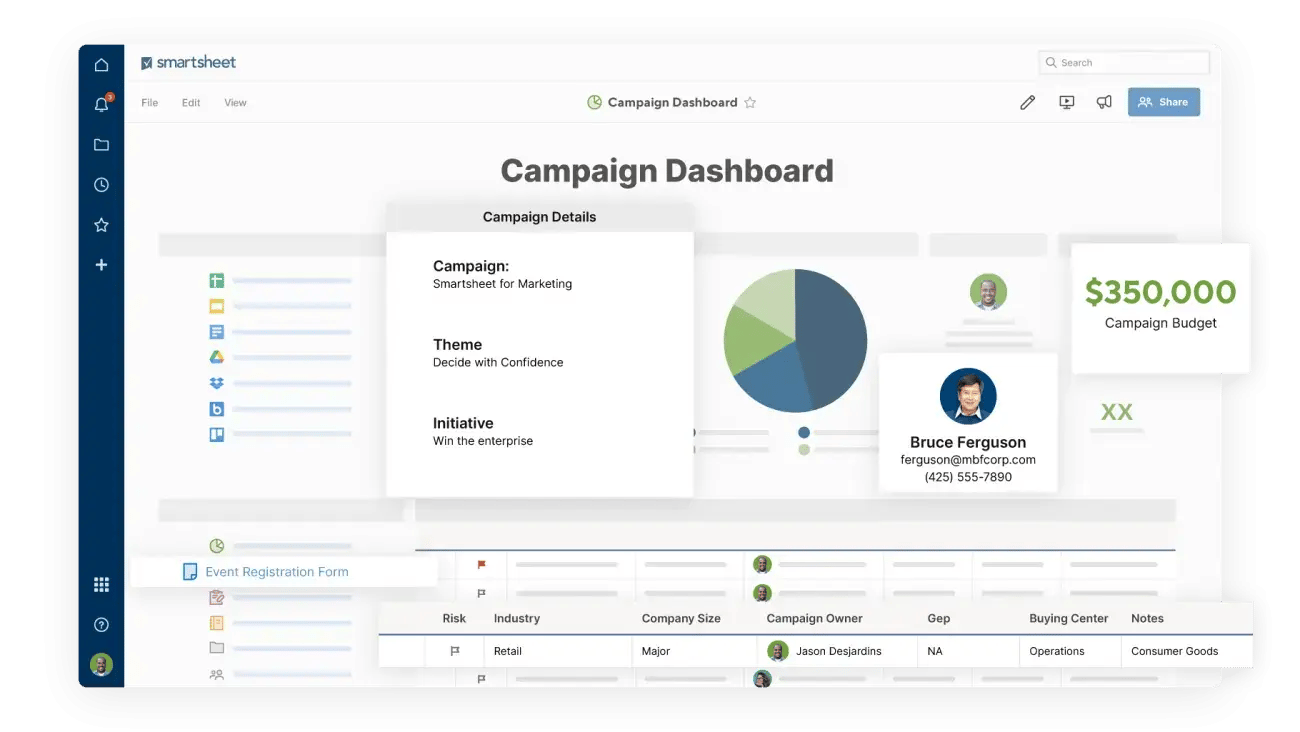Open Favorites star in sidebar

tap(101, 225)
